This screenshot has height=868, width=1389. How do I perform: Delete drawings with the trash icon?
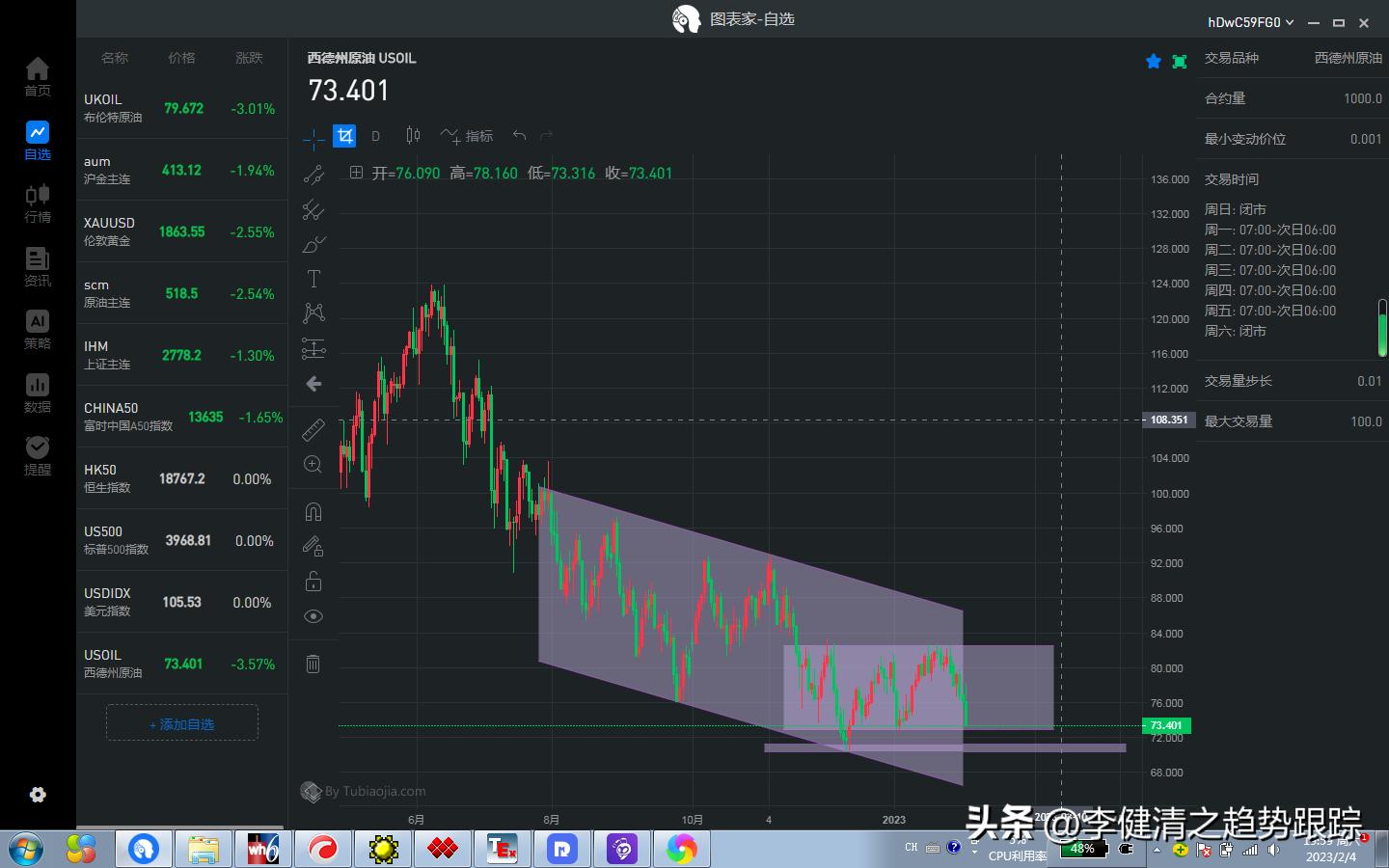click(x=313, y=664)
